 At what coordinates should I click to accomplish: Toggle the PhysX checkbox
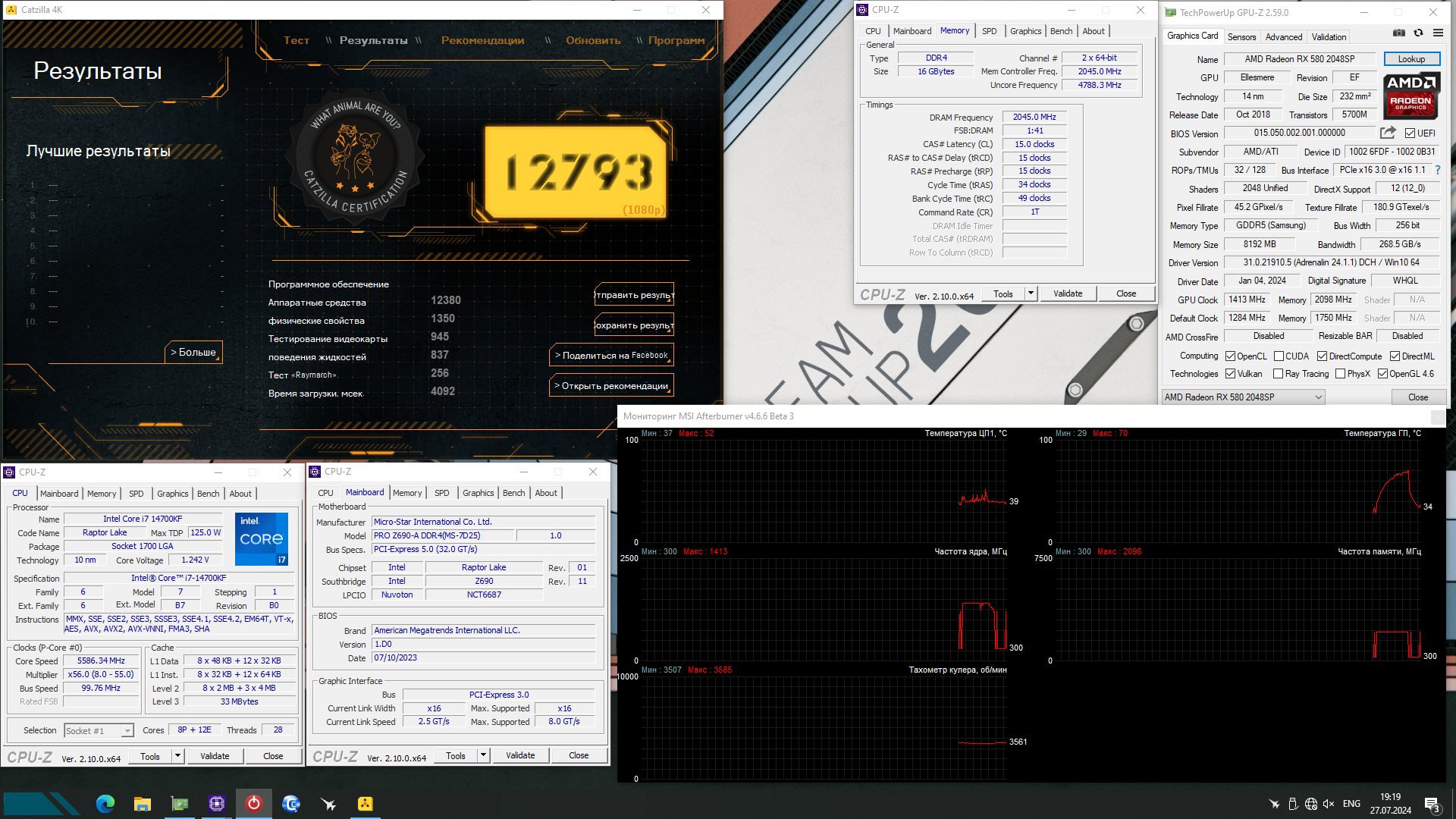coord(1341,374)
